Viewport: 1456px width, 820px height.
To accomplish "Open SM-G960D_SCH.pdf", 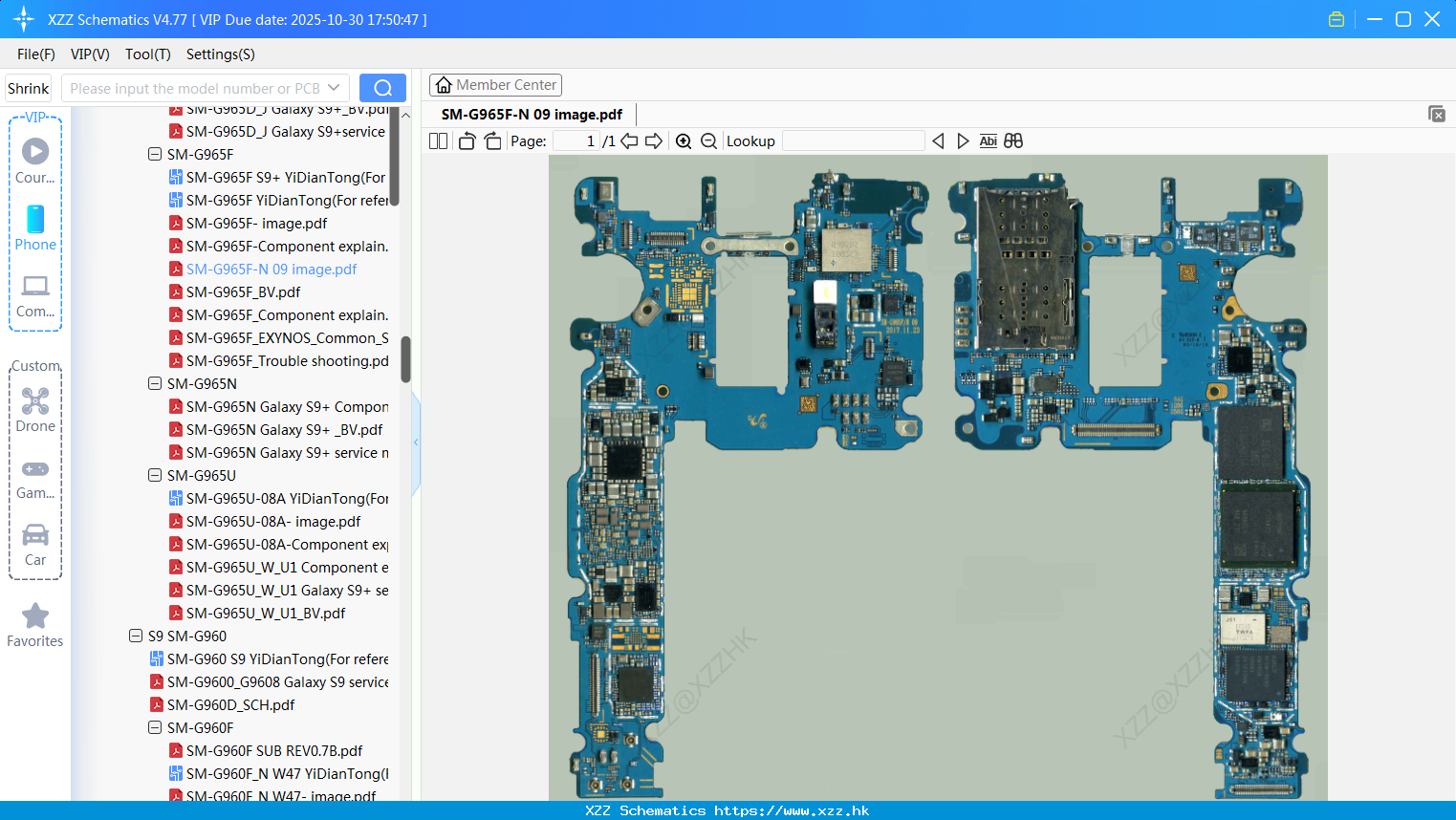I will (x=230, y=704).
